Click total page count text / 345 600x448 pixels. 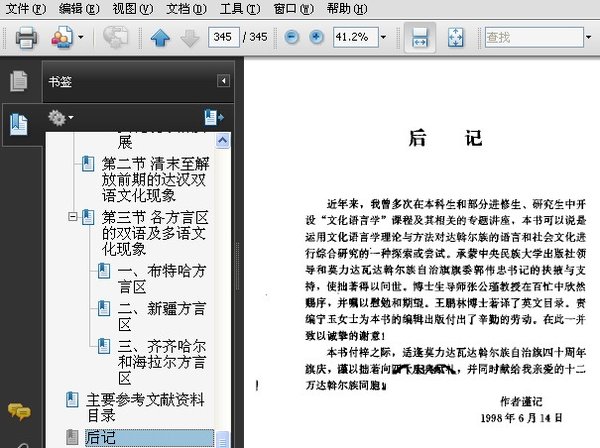[x=255, y=37]
